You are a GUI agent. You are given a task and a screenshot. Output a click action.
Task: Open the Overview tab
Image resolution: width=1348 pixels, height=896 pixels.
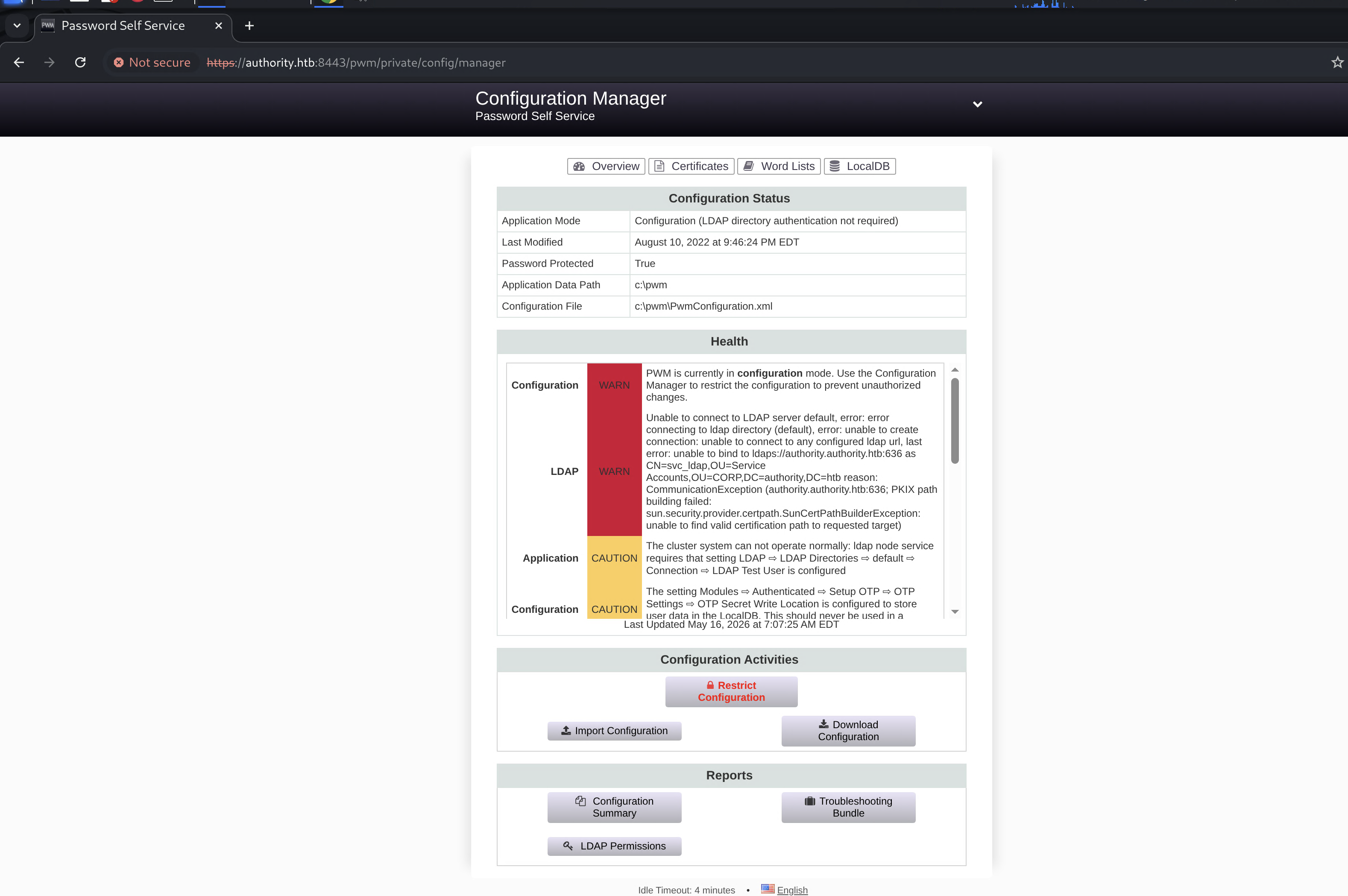point(606,166)
